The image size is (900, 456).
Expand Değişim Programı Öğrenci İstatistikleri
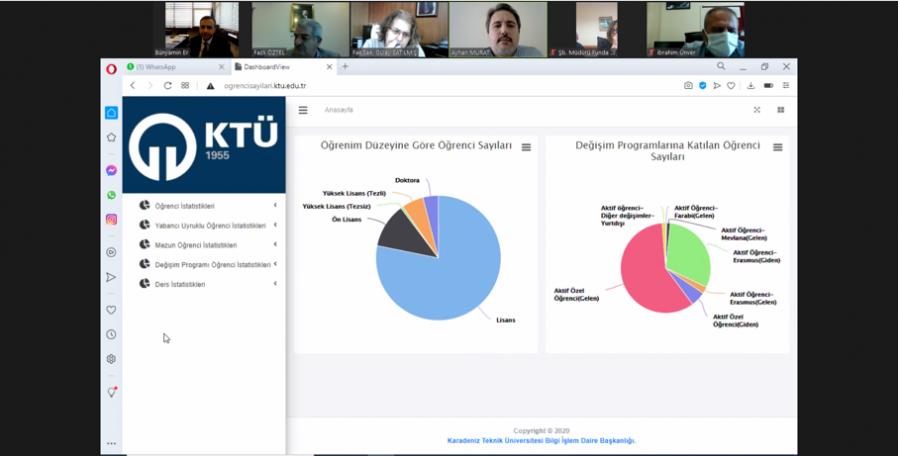pos(212,265)
